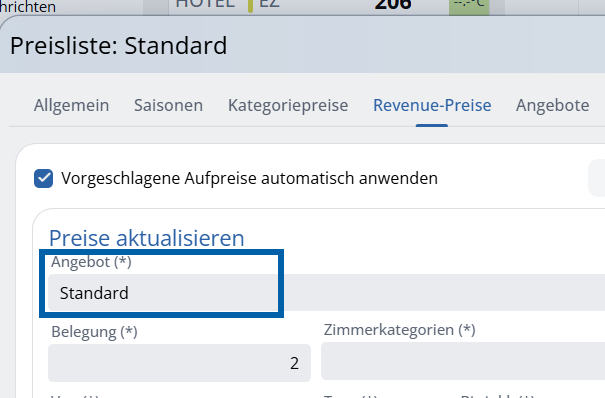Click the HOTEL label at the top
This screenshot has width=605, height=398.
(x=205, y=4)
